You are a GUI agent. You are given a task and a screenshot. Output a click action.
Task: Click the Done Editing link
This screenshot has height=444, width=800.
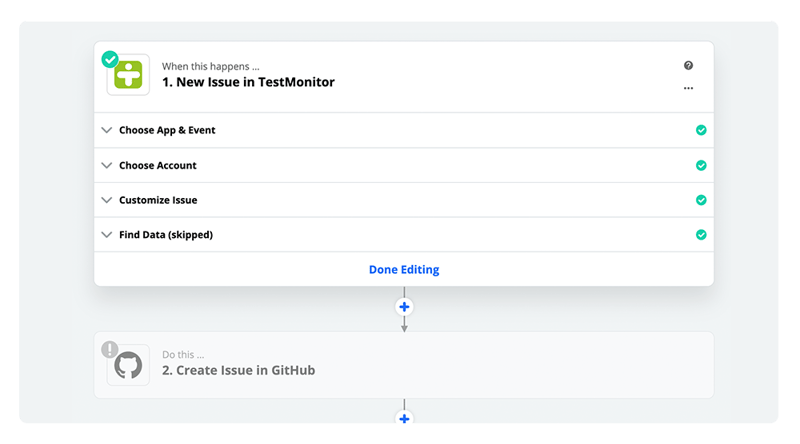tap(404, 269)
